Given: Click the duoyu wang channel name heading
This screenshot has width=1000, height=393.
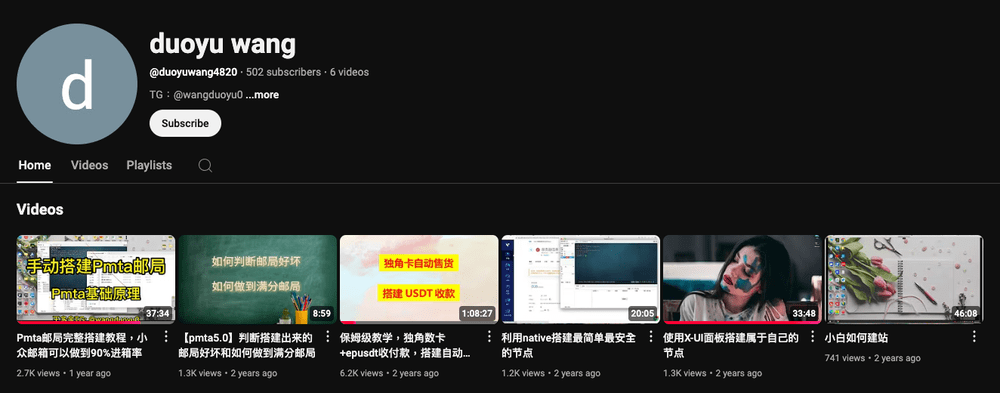Looking at the screenshot, I should 223,45.
